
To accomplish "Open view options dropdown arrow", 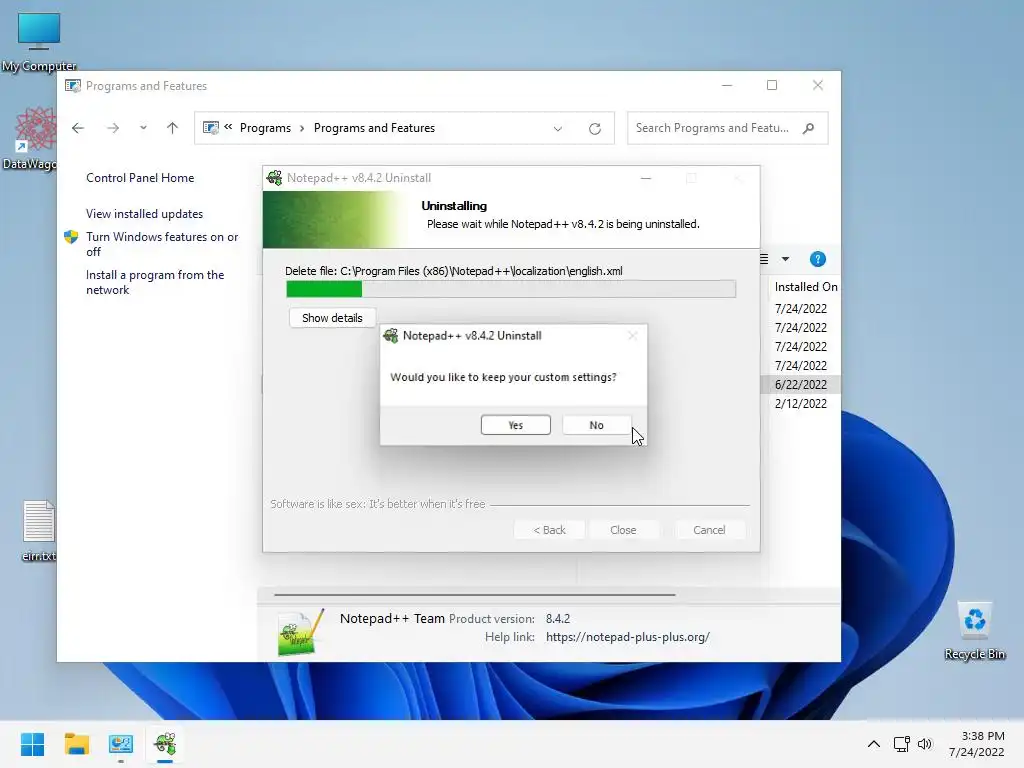I will (x=786, y=259).
